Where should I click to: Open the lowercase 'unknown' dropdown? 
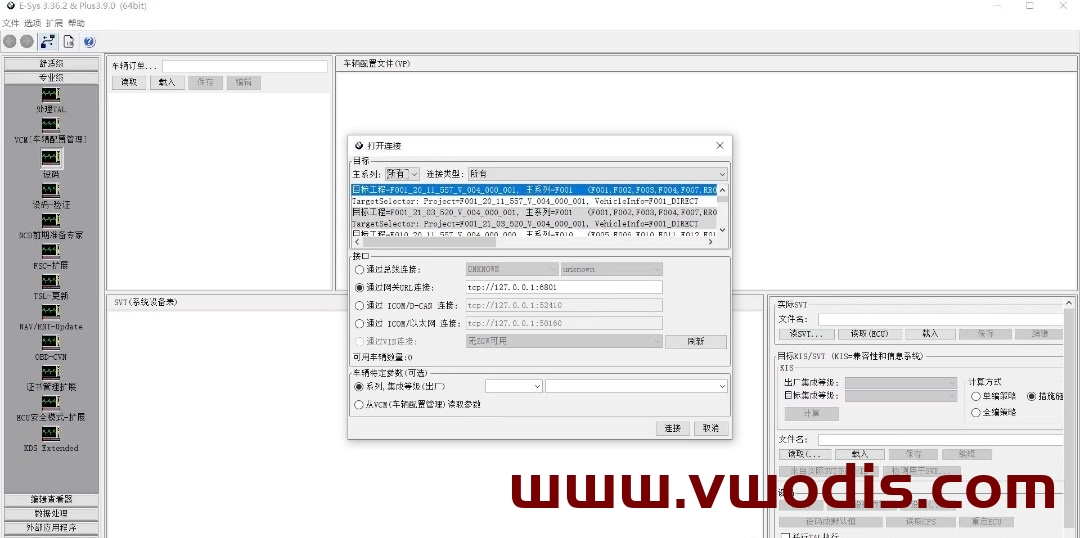(x=612, y=269)
